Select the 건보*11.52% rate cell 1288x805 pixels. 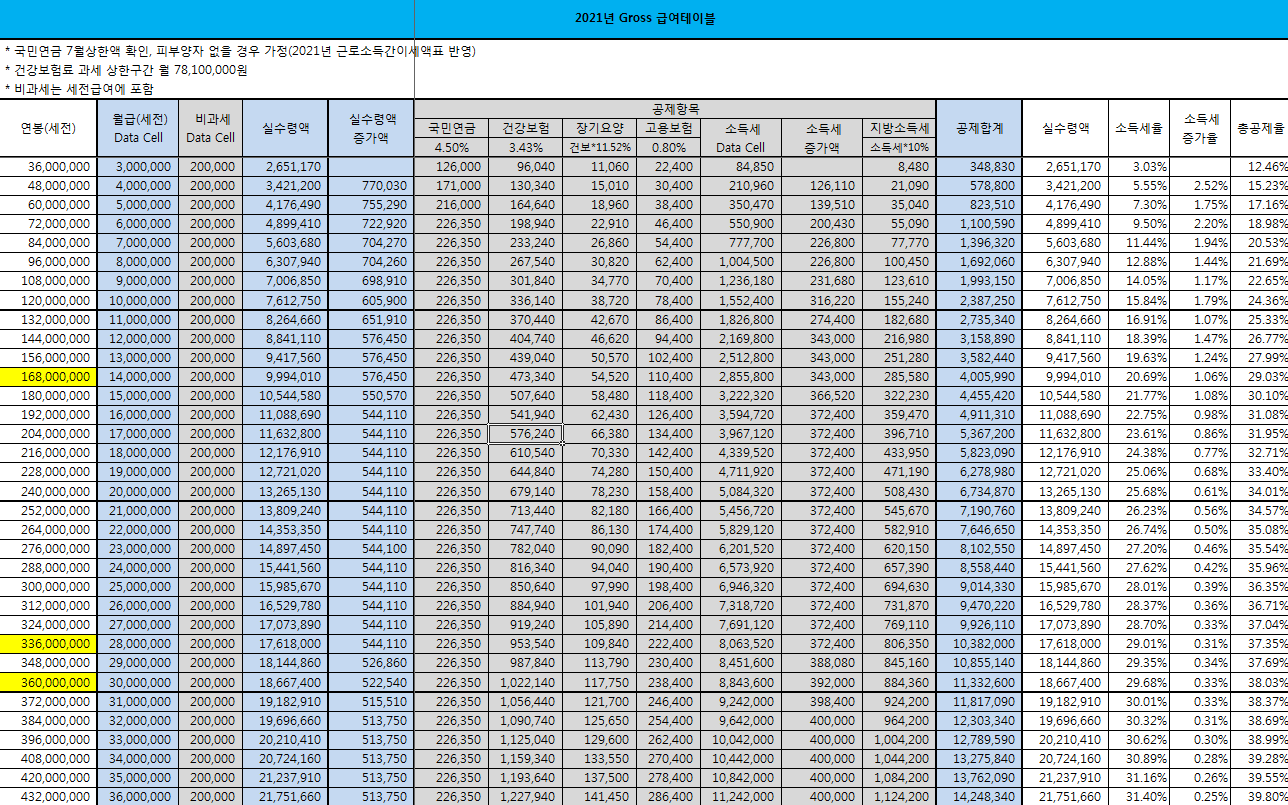point(600,147)
